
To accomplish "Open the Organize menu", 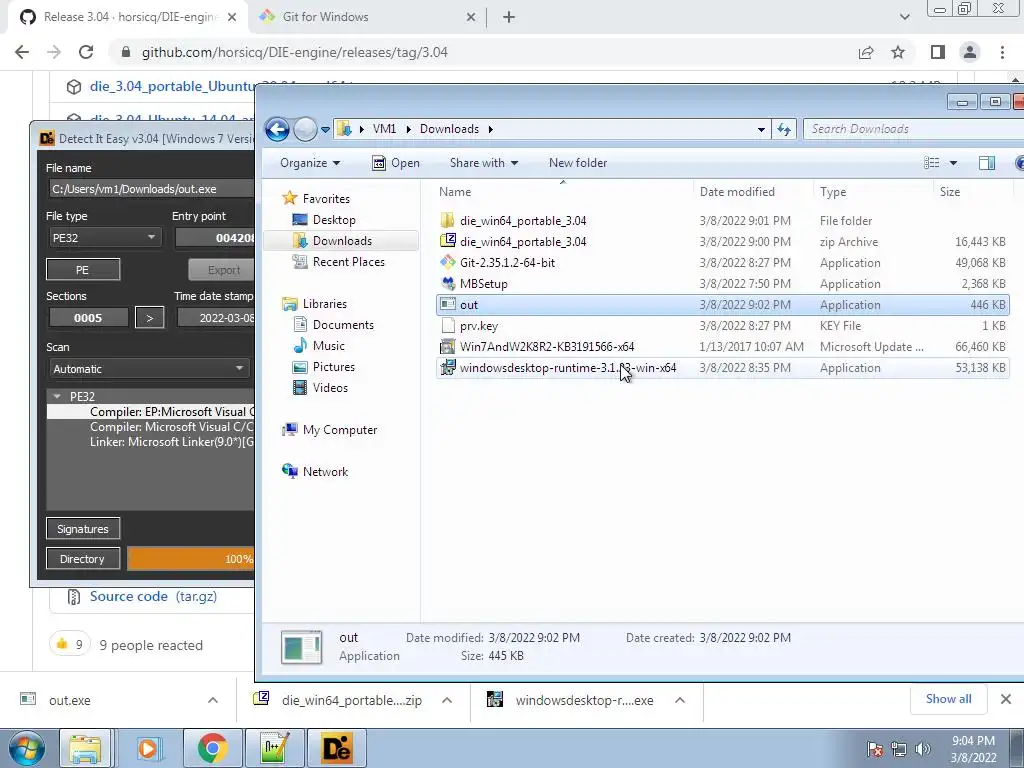I will pos(310,163).
